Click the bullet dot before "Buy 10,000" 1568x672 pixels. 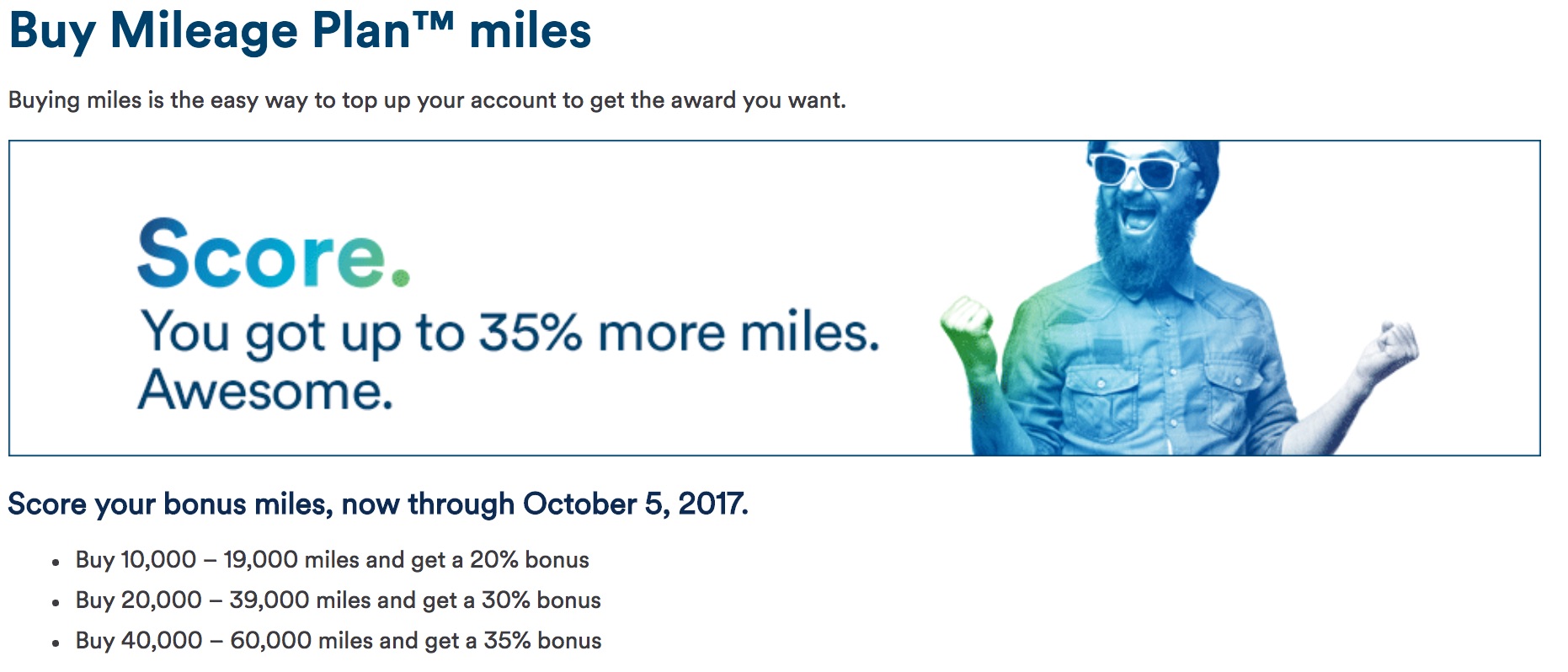click(x=56, y=563)
